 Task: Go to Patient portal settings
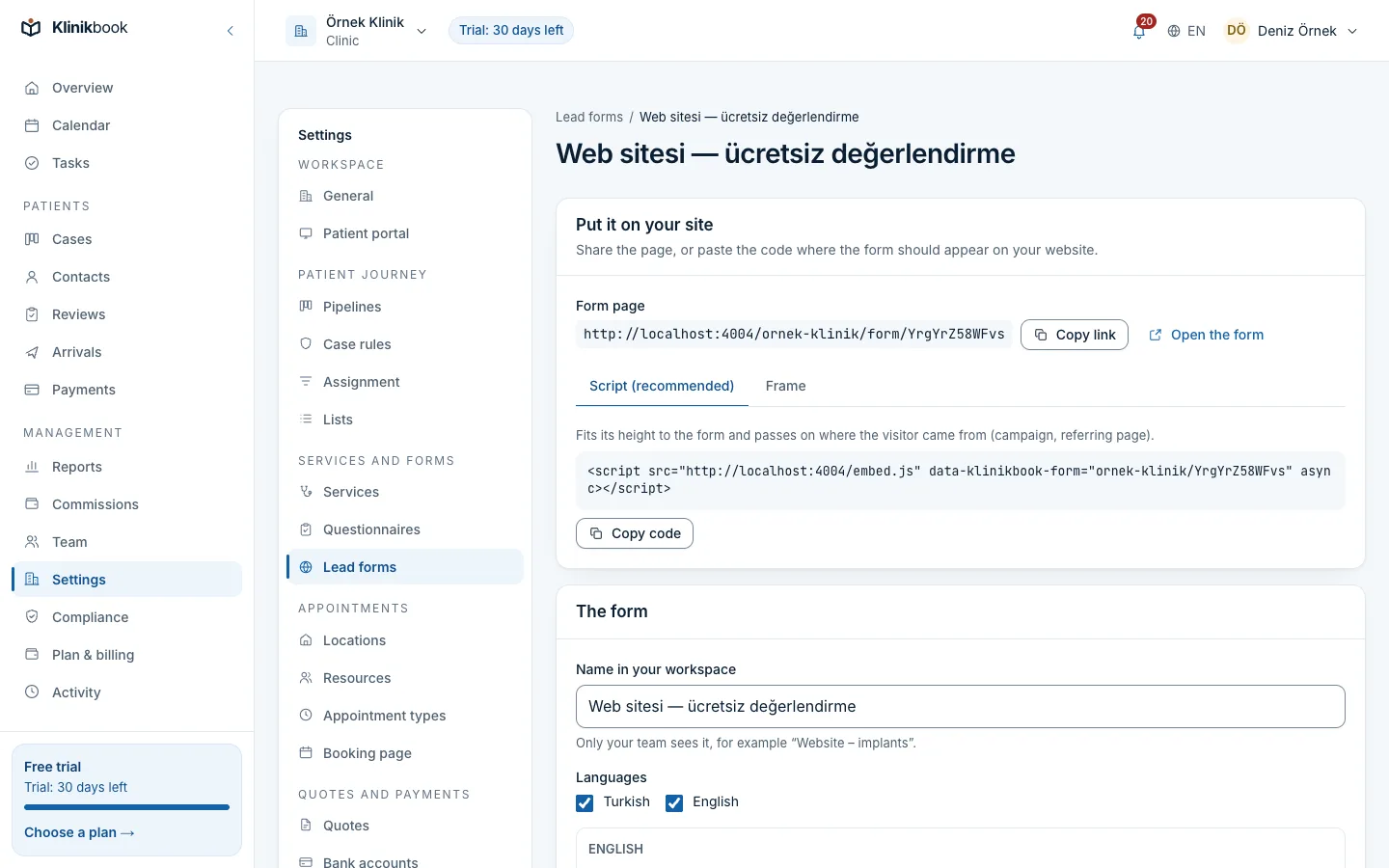[x=405, y=233]
